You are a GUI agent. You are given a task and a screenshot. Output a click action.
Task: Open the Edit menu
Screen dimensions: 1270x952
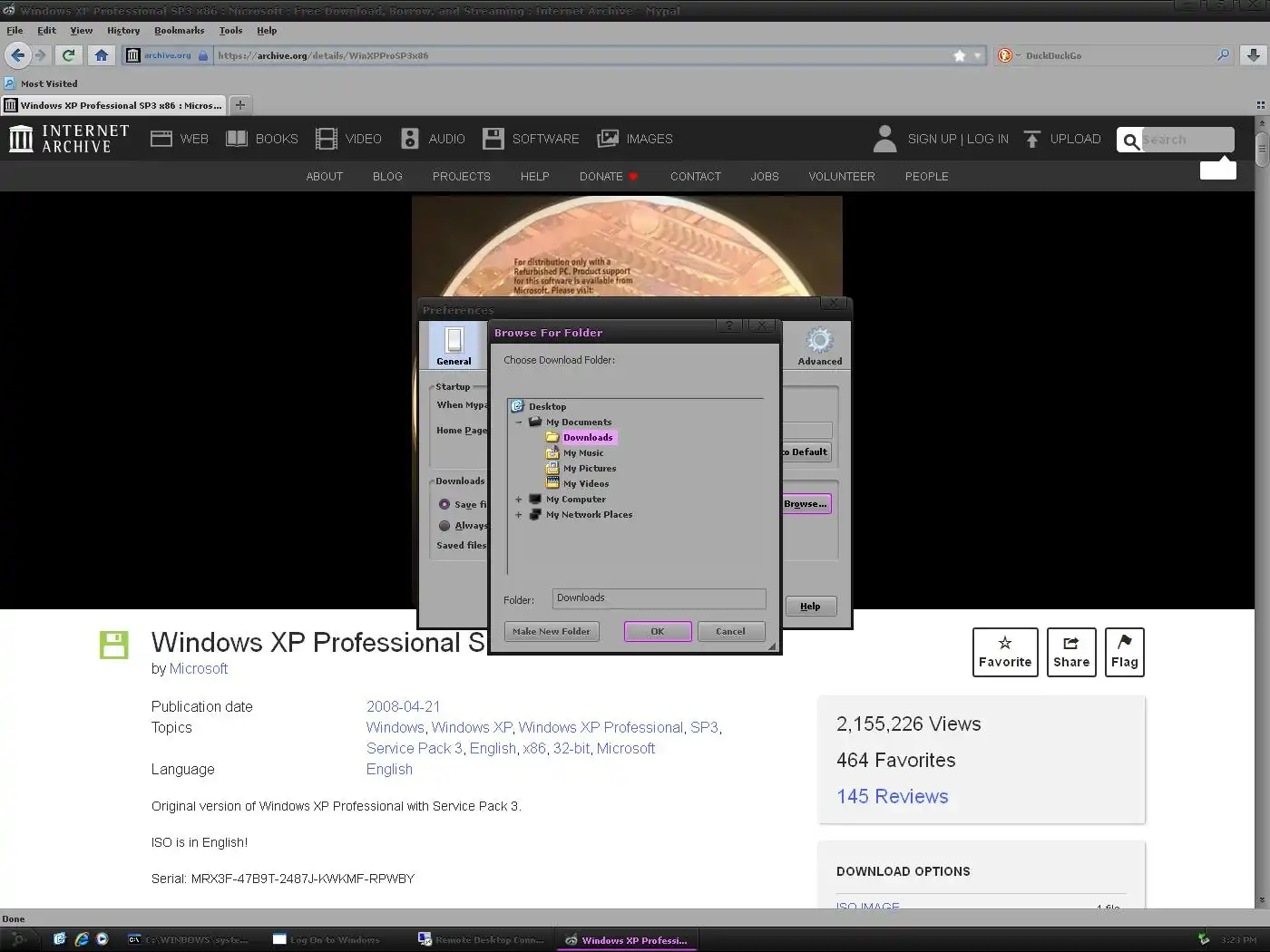click(46, 30)
